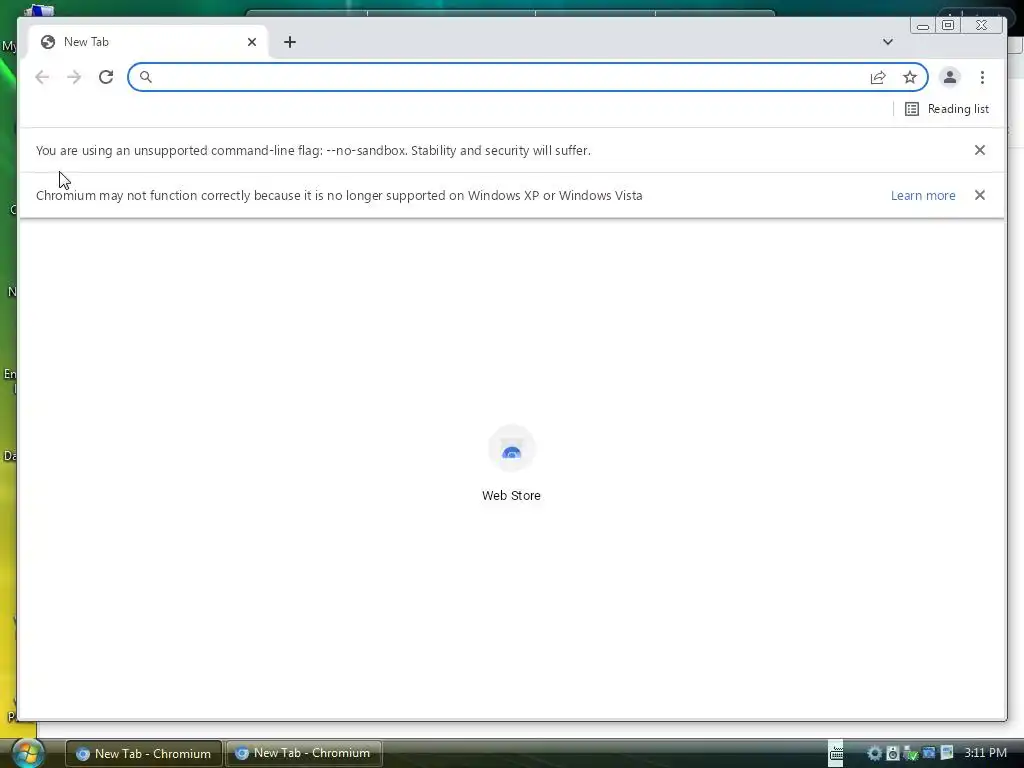
Task: Bookmark this tab with the star icon
Action: coord(910,78)
